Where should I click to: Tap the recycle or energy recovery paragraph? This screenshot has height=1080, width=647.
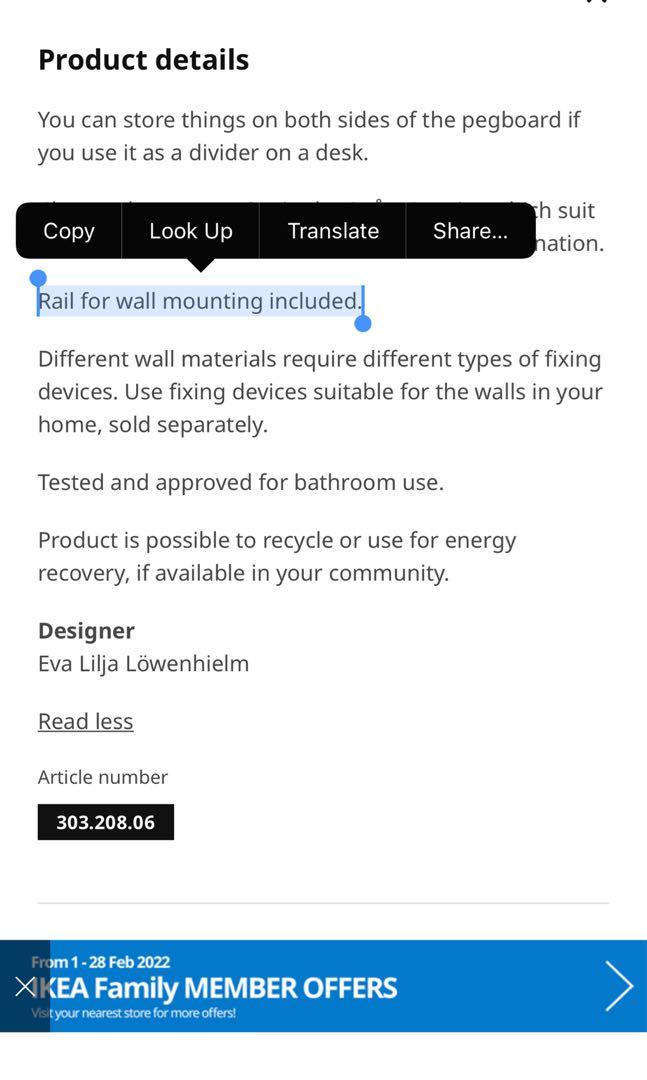[x=277, y=557]
